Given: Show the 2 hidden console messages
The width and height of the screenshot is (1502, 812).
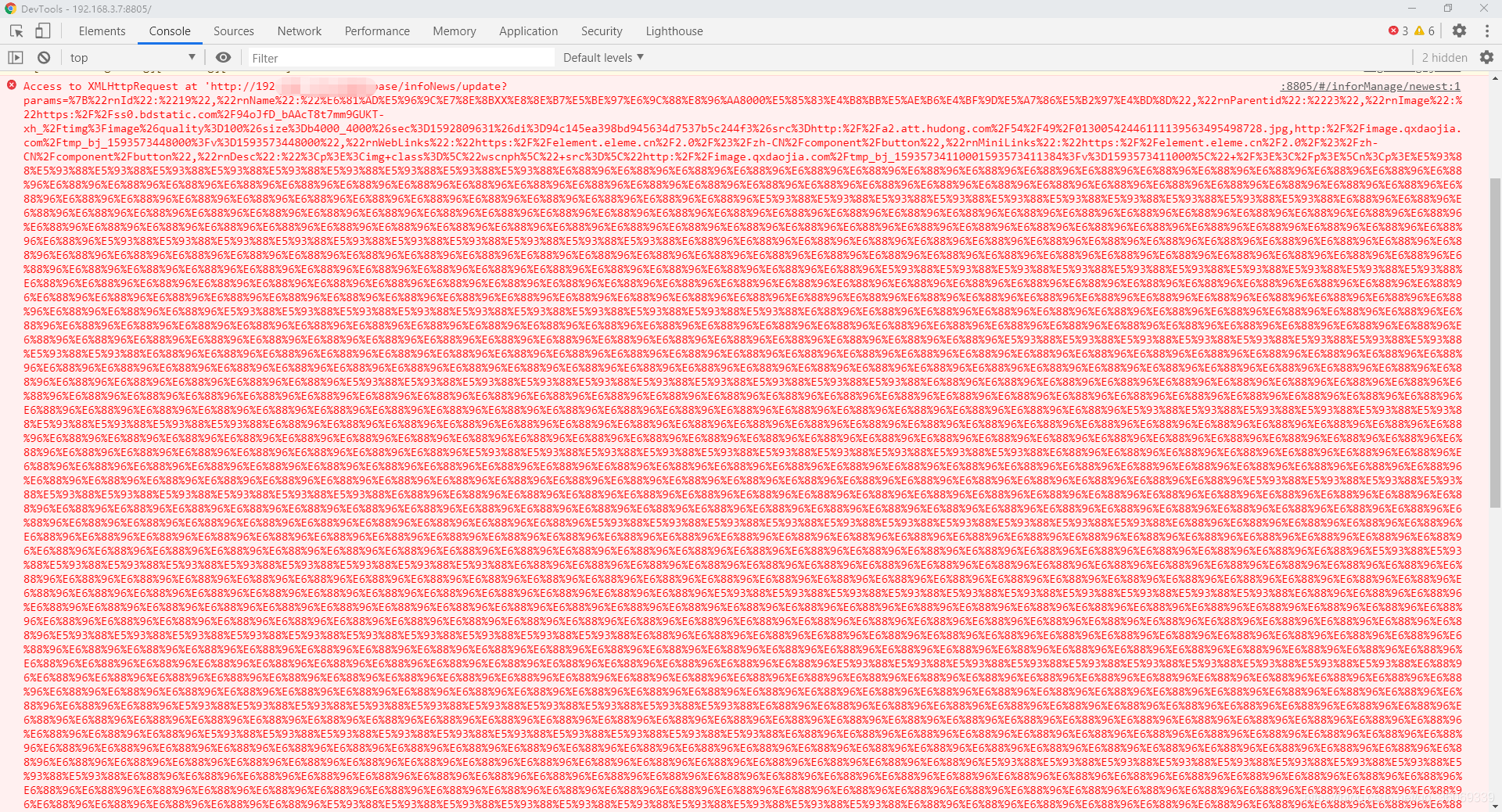Looking at the screenshot, I should pyautogui.click(x=1443, y=57).
